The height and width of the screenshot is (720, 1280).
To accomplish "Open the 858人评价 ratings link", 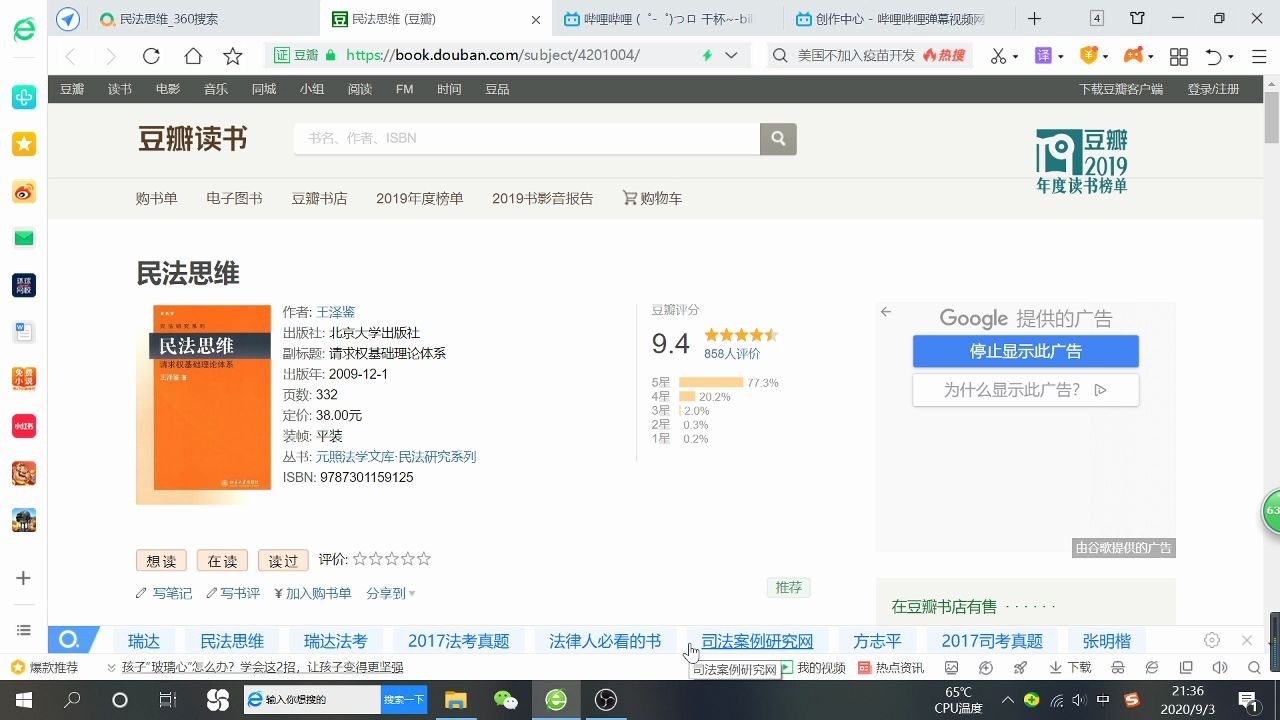I will pyautogui.click(x=732, y=353).
